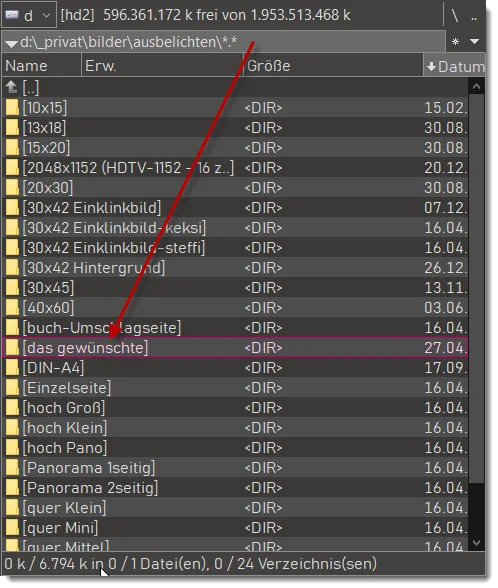Toggle sort order on Datum column
The height and width of the screenshot is (588, 498).
pos(454,66)
